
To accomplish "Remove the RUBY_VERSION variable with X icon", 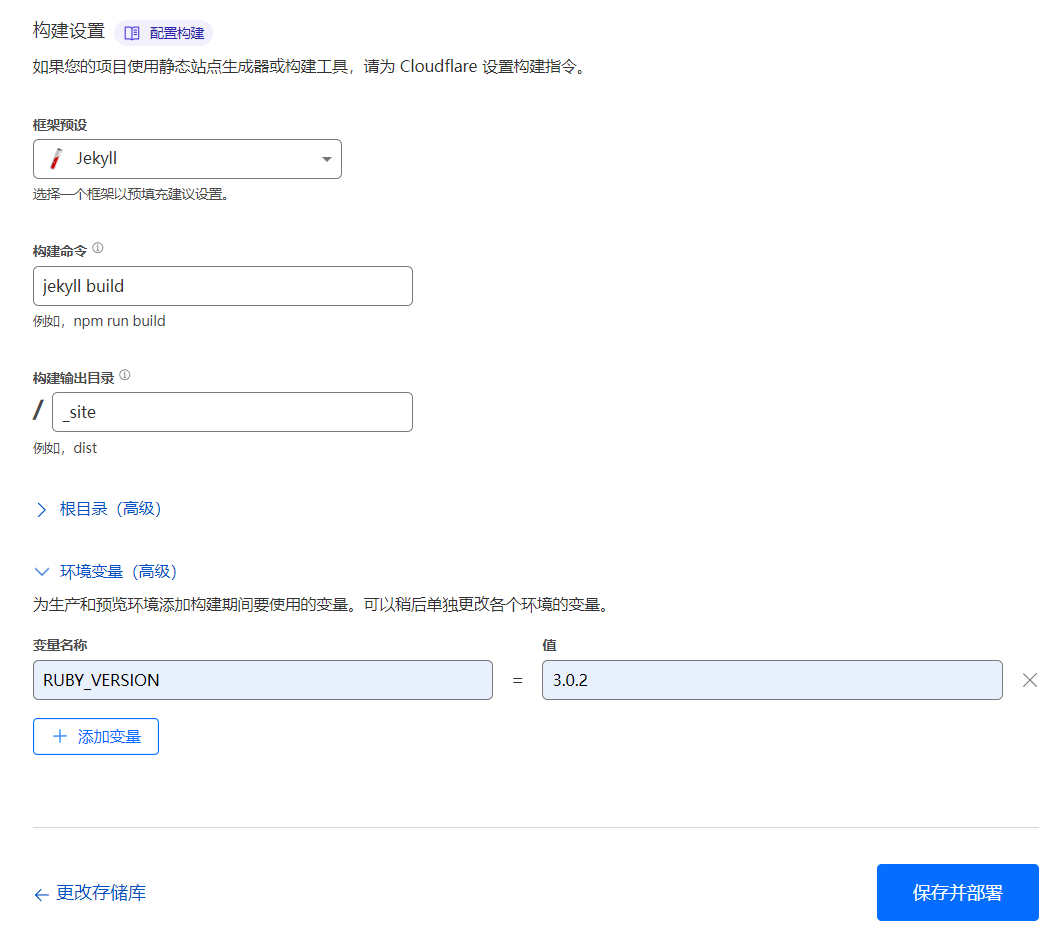I will [1030, 680].
